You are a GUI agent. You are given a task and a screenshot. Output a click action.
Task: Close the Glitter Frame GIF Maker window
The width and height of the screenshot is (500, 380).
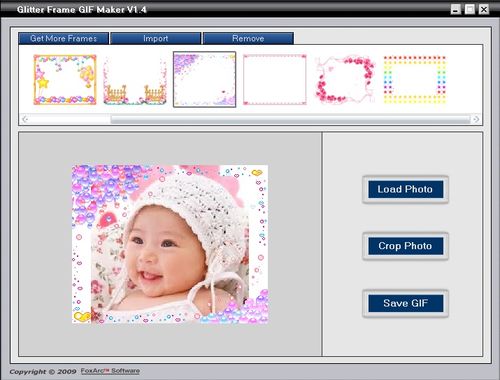pyautogui.click(x=484, y=9)
